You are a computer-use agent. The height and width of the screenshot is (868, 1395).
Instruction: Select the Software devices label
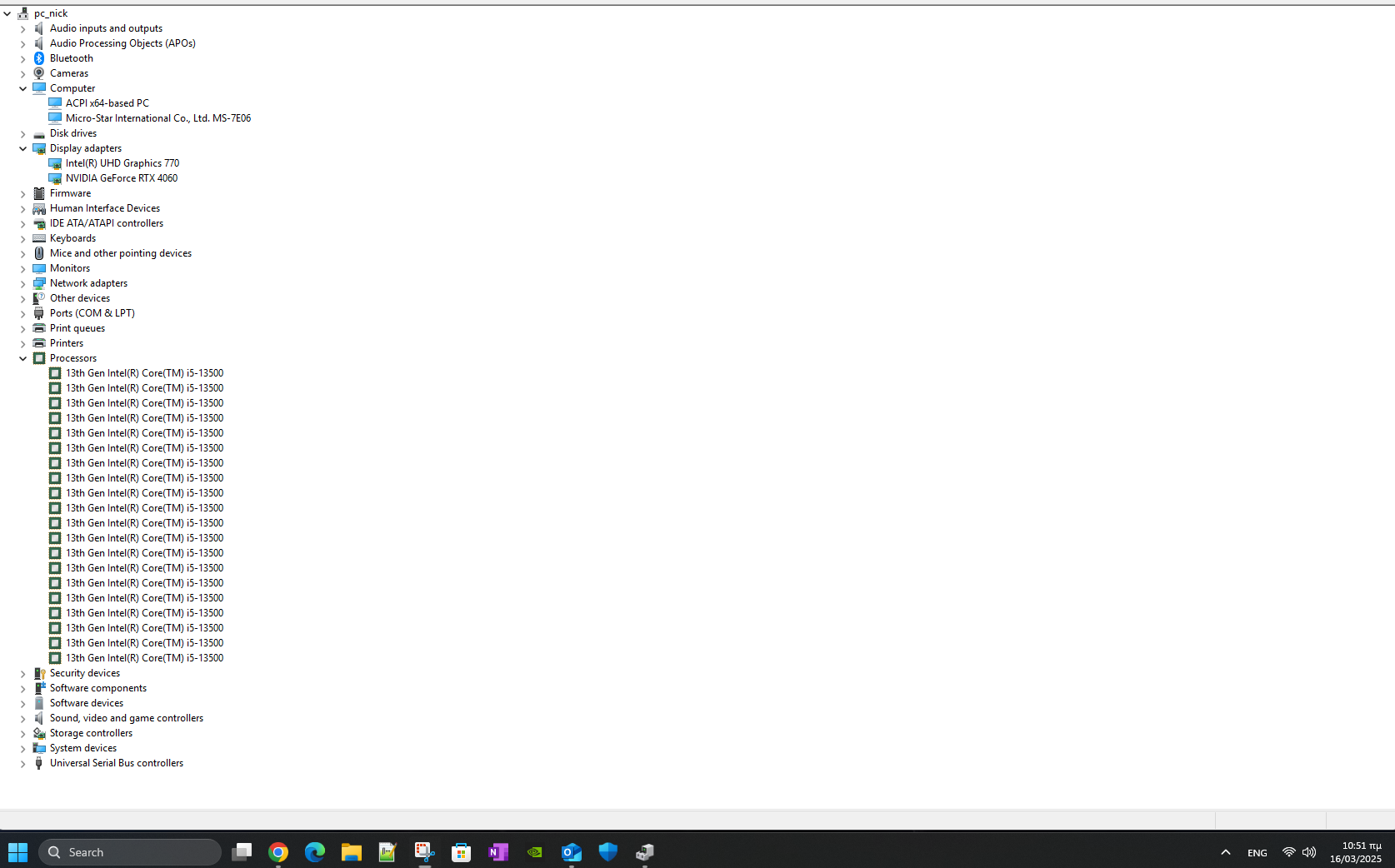[x=87, y=703]
